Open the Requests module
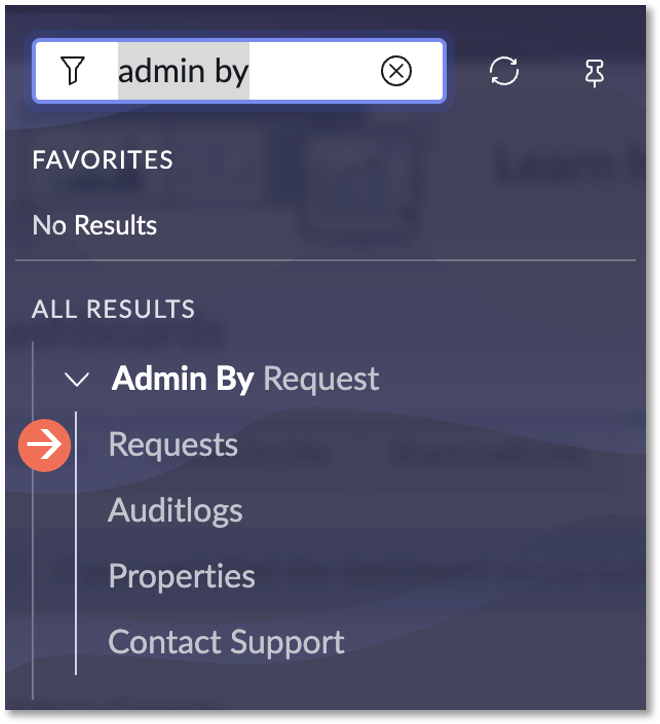 173,445
